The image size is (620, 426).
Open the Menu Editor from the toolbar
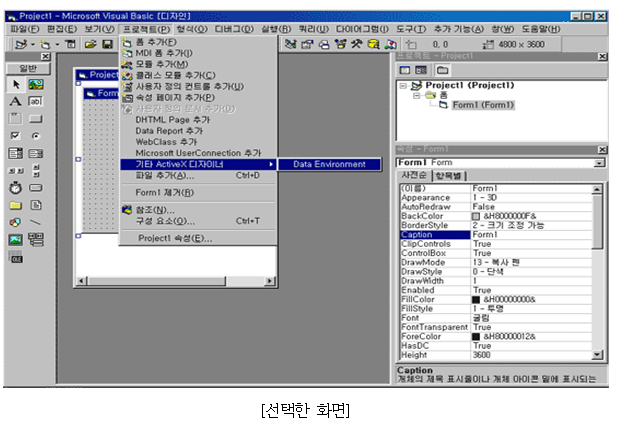click(70, 44)
